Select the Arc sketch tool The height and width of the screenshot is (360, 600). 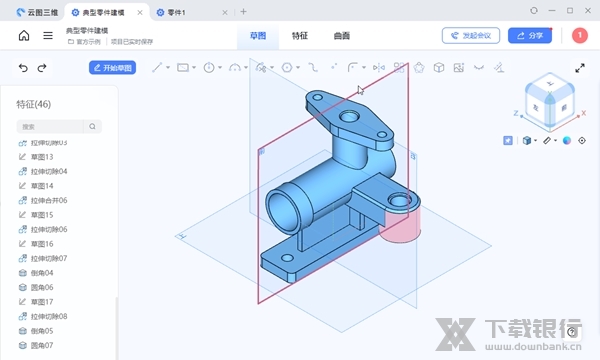235,68
